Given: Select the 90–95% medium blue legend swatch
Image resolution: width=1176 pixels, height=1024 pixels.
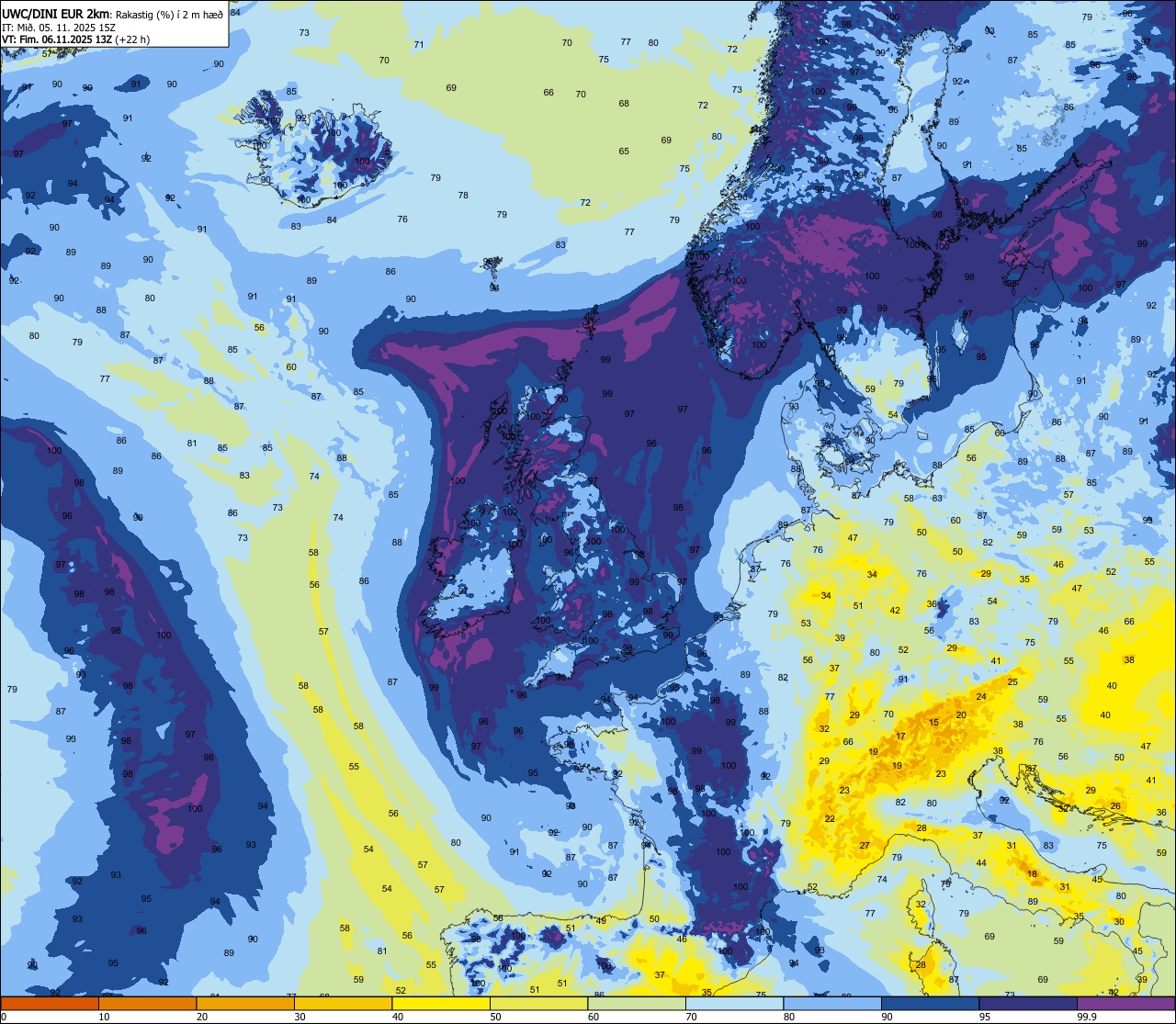Looking at the screenshot, I should [930, 1004].
